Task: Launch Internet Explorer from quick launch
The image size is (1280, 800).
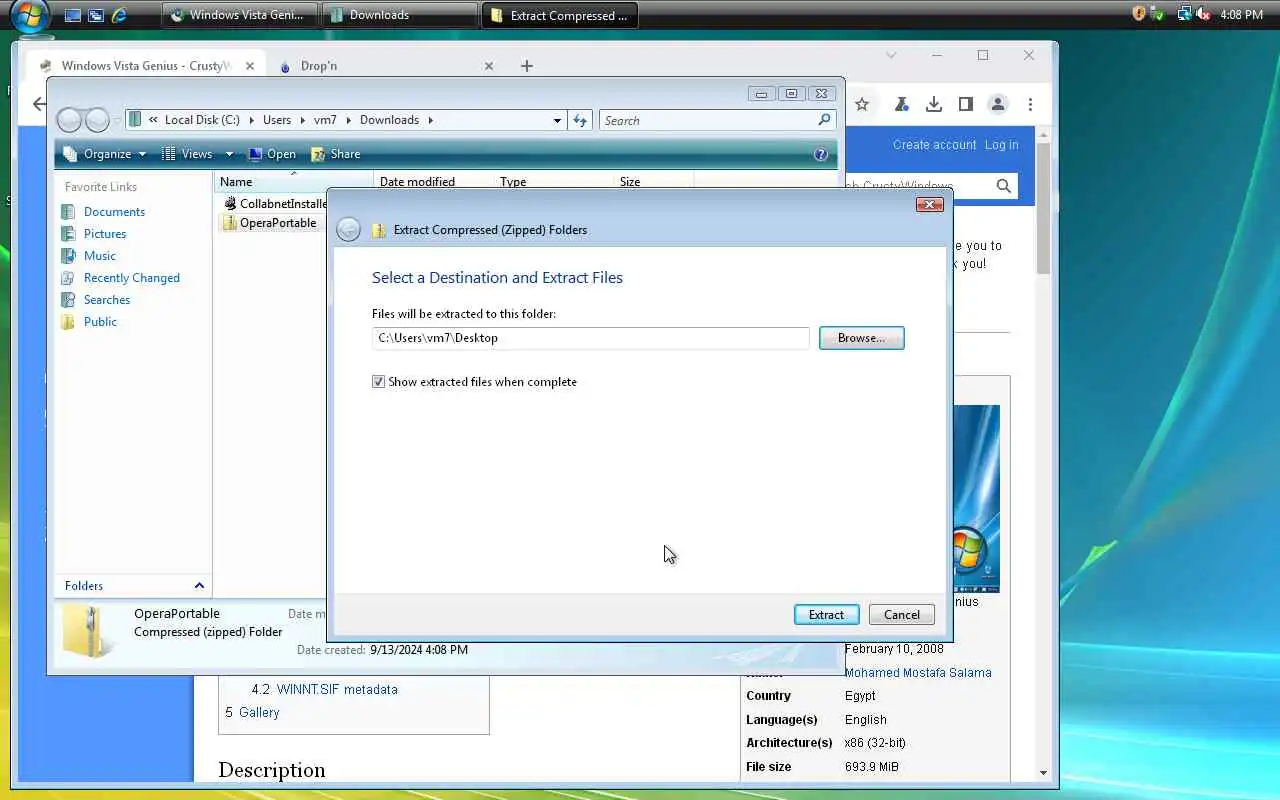Action: click(x=120, y=15)
